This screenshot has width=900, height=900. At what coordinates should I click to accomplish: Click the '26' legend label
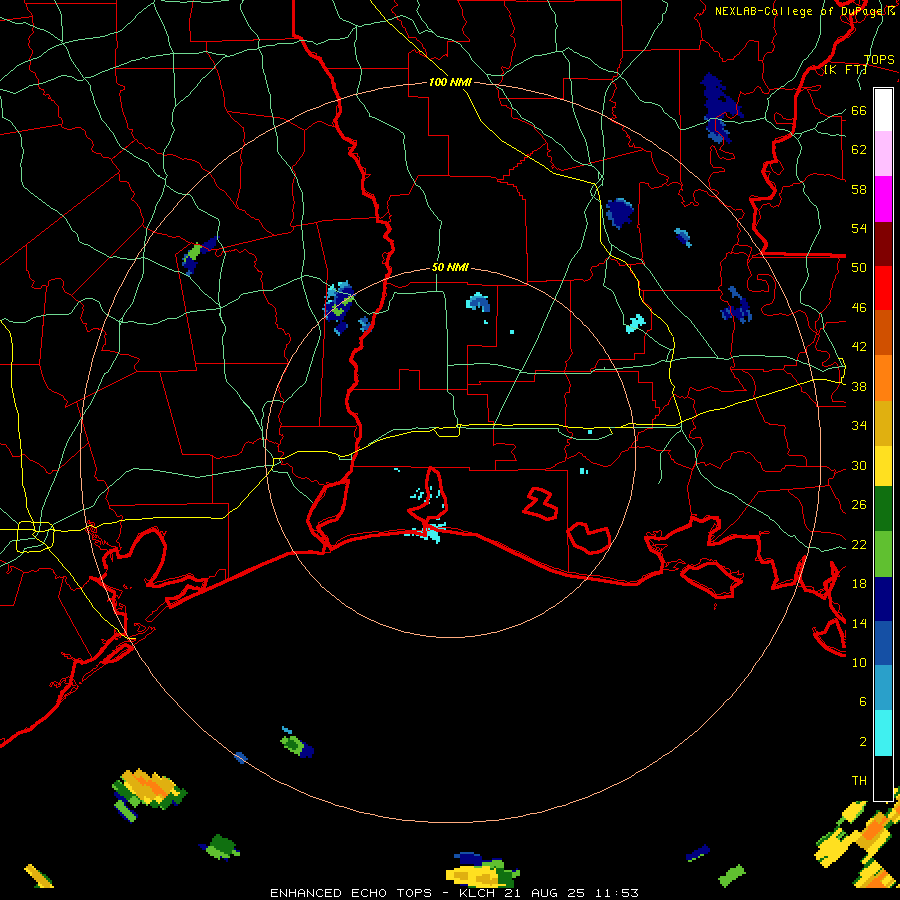click(859, 505)
